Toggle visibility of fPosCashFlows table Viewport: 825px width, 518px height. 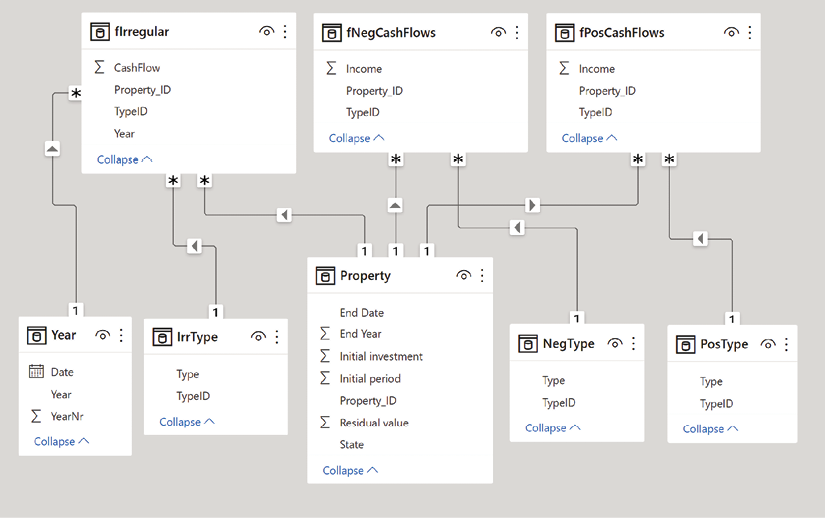coord(731,33)
